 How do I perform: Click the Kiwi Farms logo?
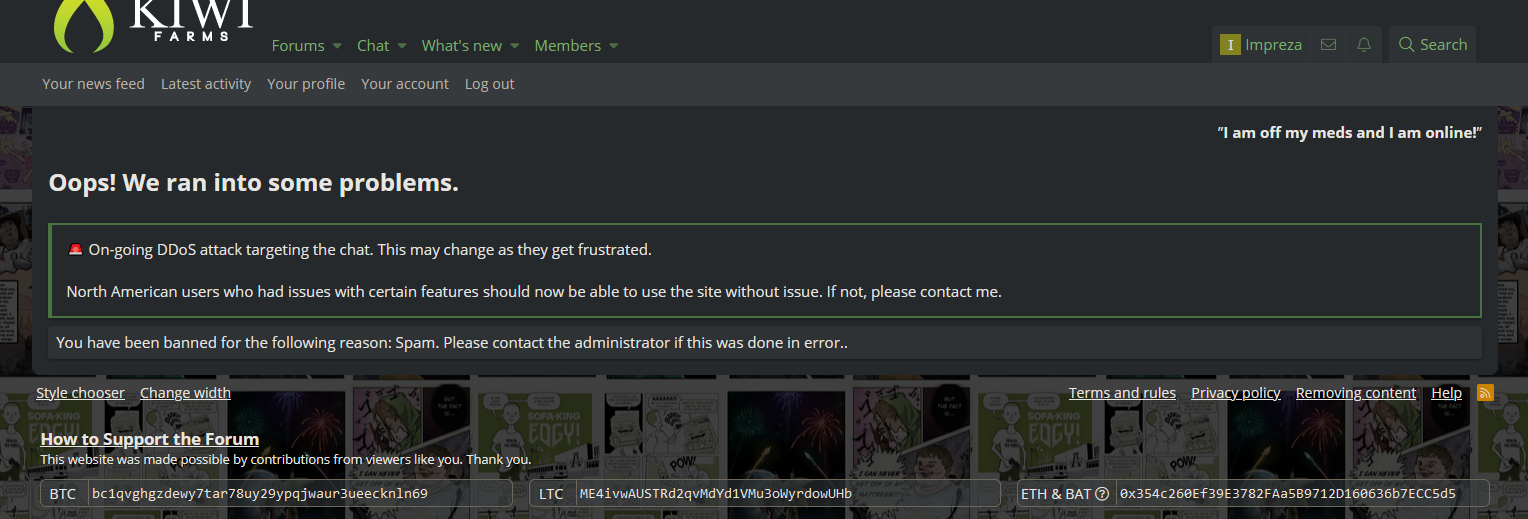tap(153, 24)
